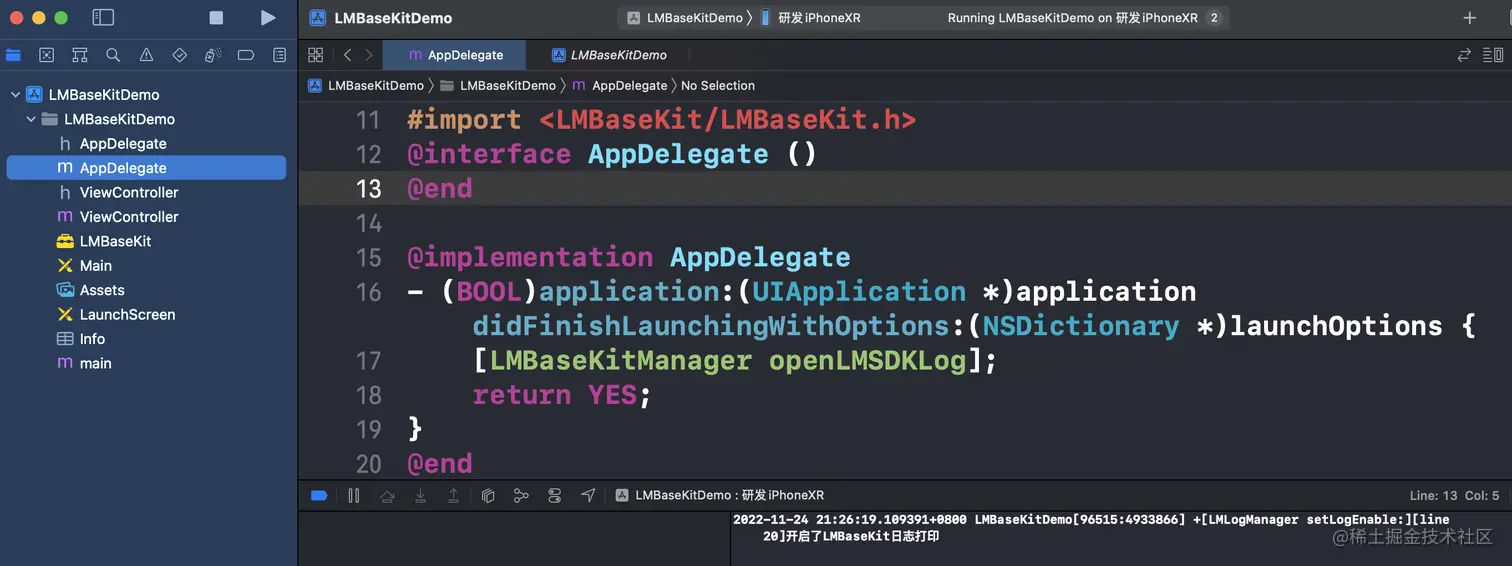Viewport: 1512px width, 566px height.
Task: Pause program execution in debug bar
Action: coord(353,495)
